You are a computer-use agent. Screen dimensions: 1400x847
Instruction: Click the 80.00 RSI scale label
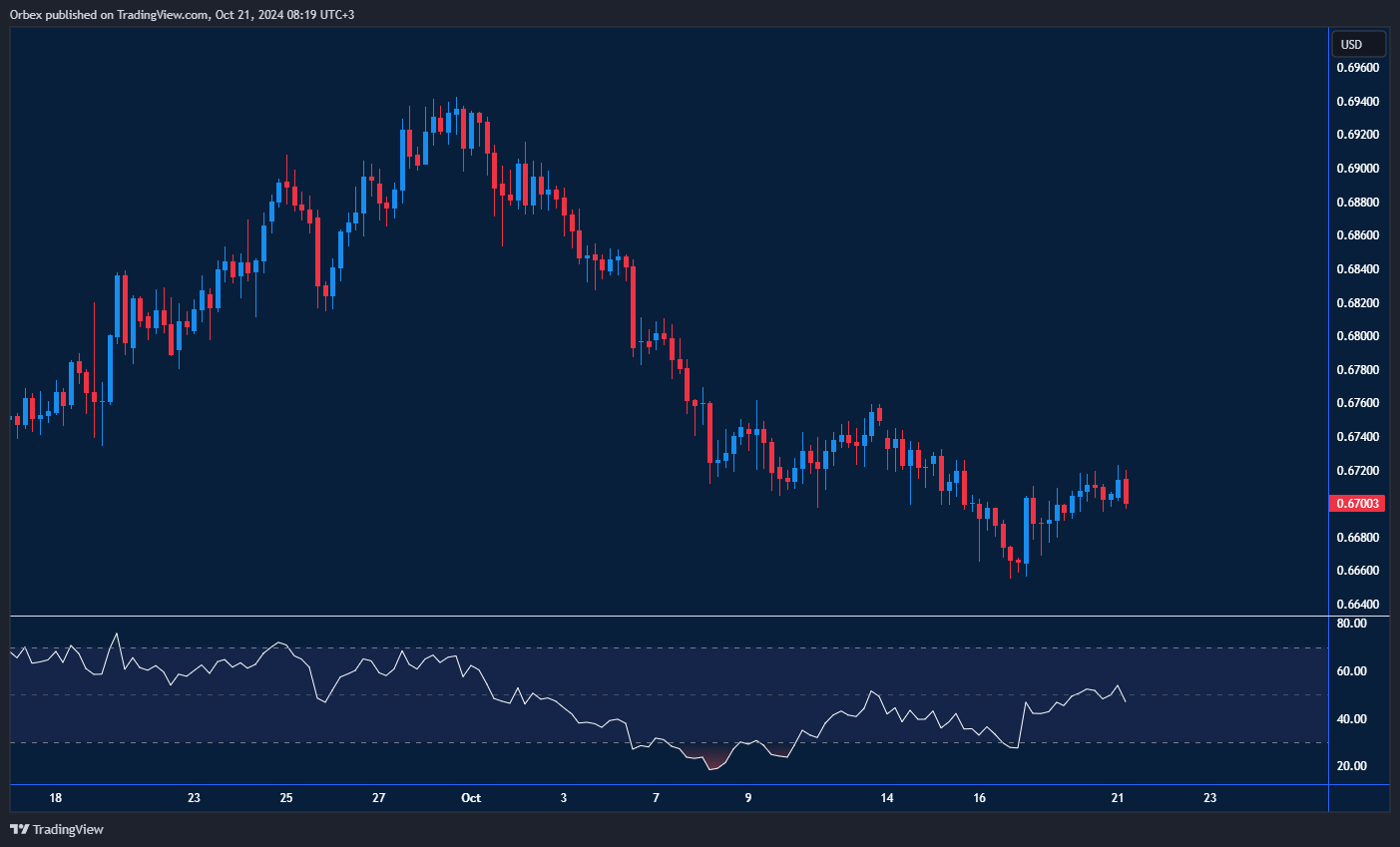[1351, 624]
